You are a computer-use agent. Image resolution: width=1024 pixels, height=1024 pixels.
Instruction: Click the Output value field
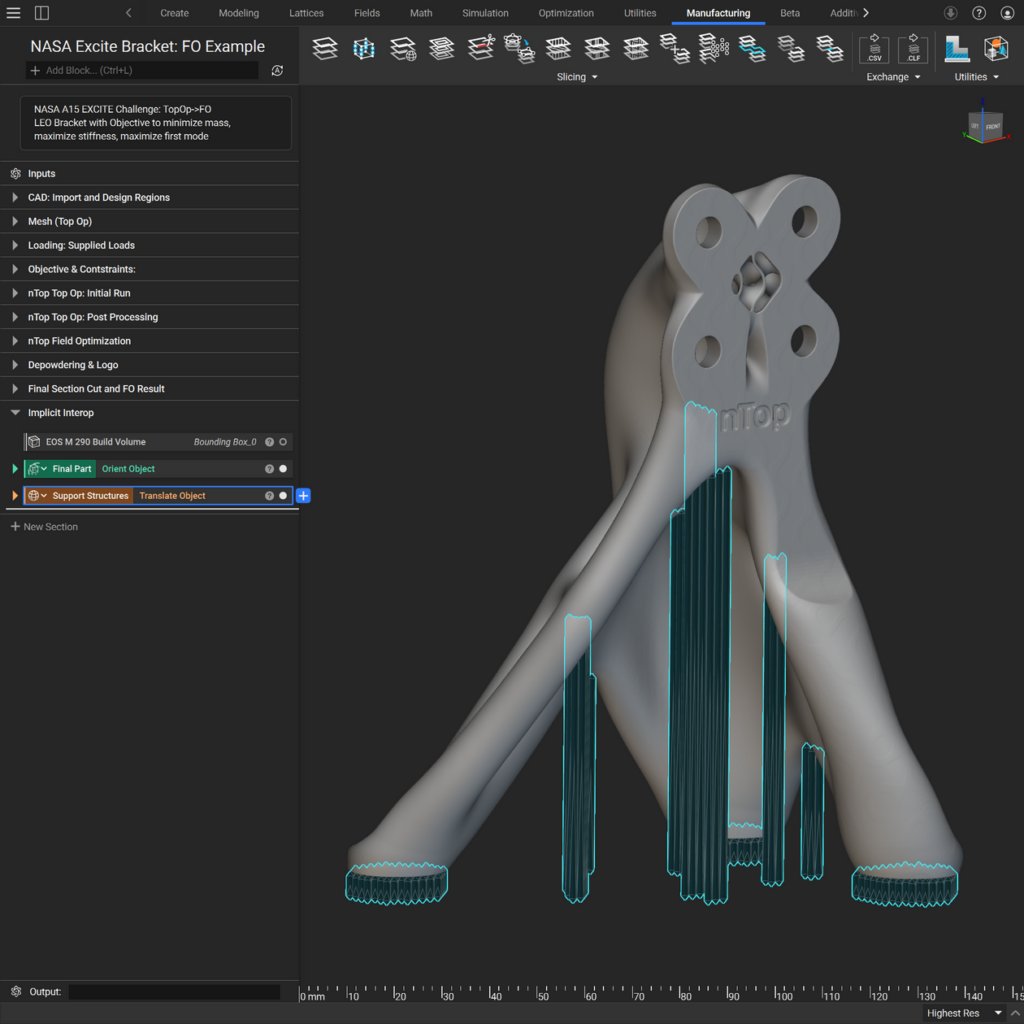(x=174, y=992)
